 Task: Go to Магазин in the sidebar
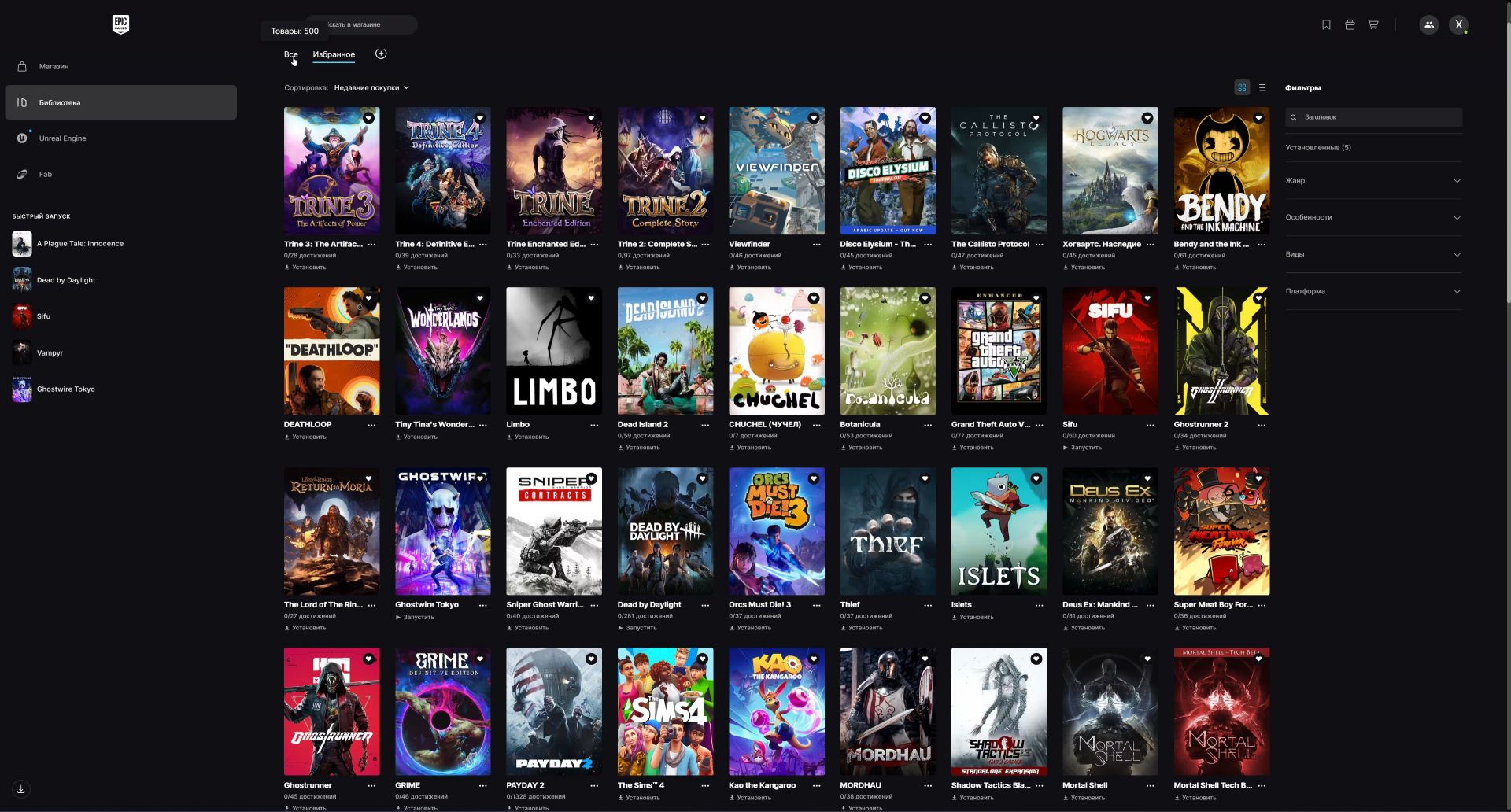coord(54,67)
